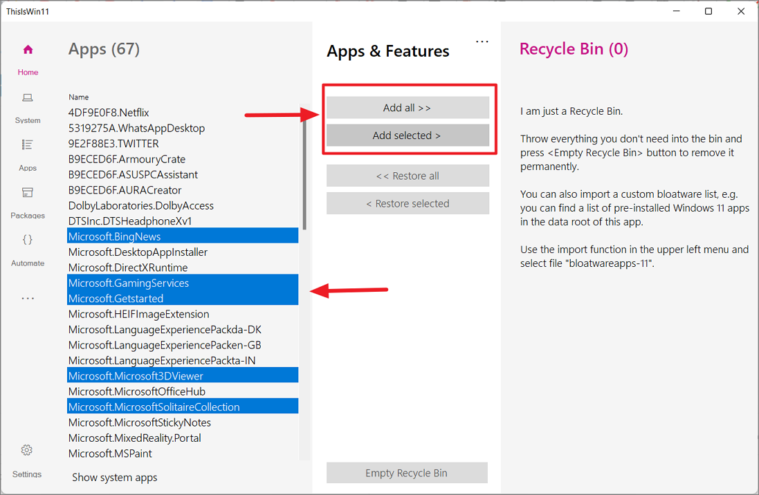This screenshot has width=759, height=495.
Task: Select Microsoft.LanguageExperiencePacken-GB entry
Action: pyautogui.click(x=182, y=345)
